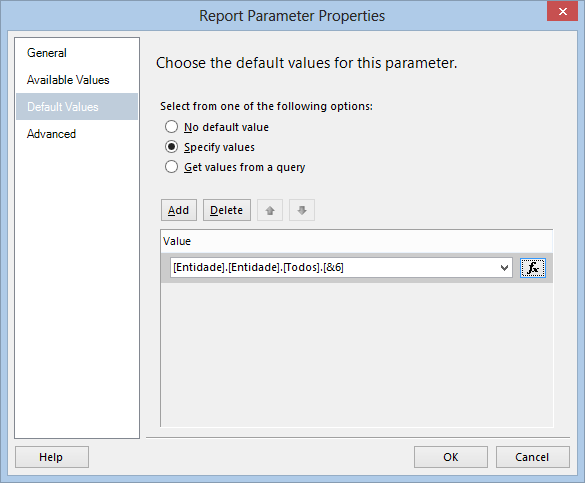Open the General page
585x483 pixels.
point(47,53)
